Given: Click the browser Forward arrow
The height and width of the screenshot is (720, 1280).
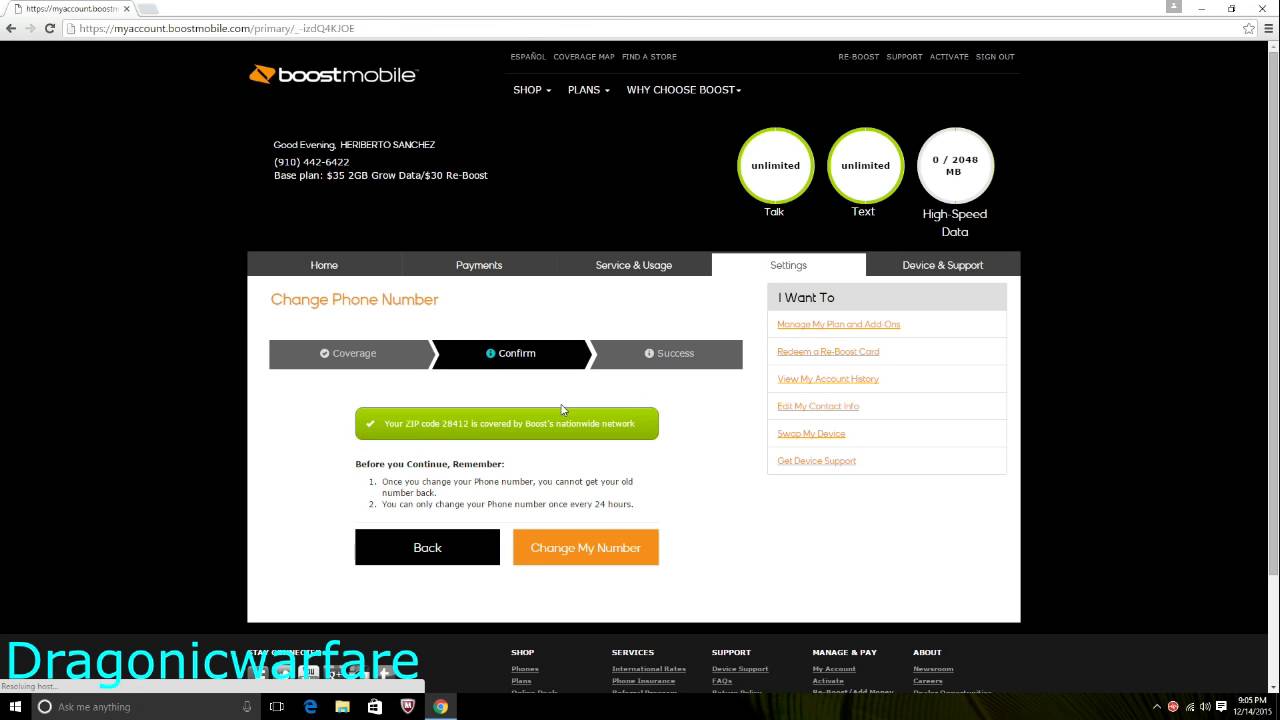Looking at the screenshot, I should (29, 29).
